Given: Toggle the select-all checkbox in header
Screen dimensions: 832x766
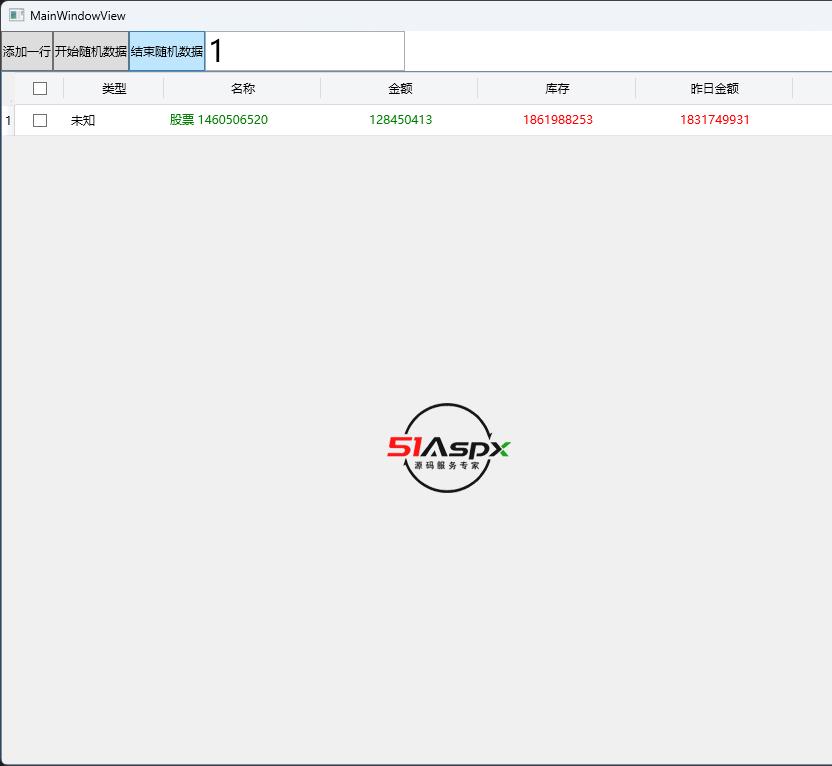Looking at the screenshot, I should click(x=40, y=89).
